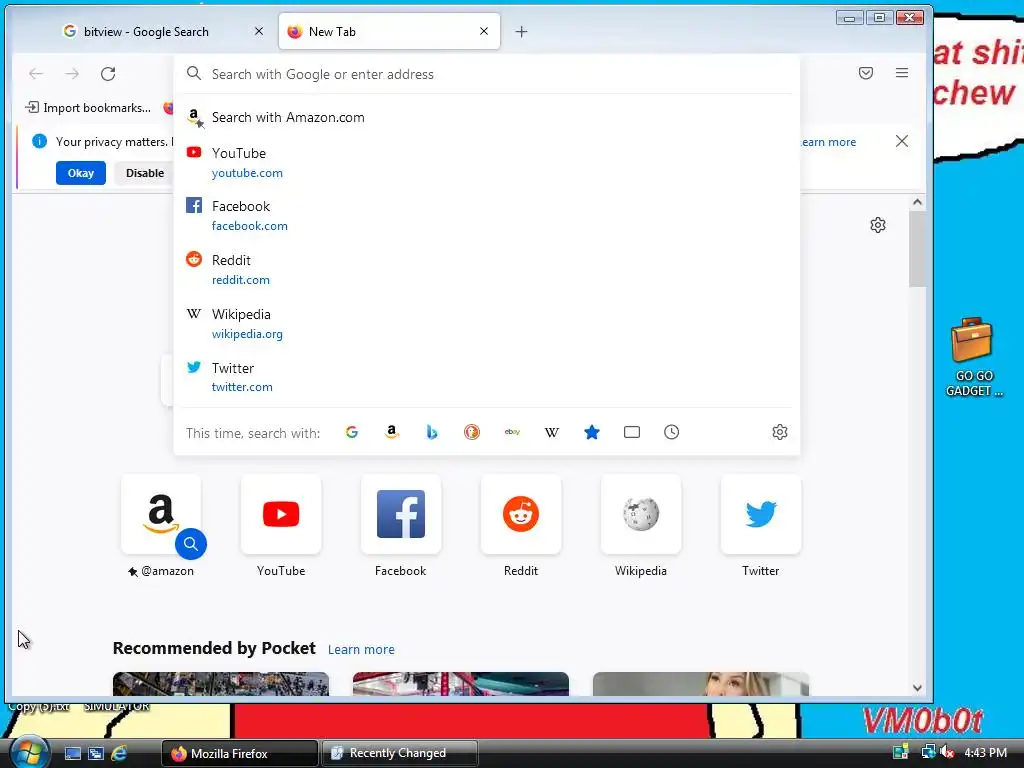Open new tab personalize gear icon

(878, 225)
